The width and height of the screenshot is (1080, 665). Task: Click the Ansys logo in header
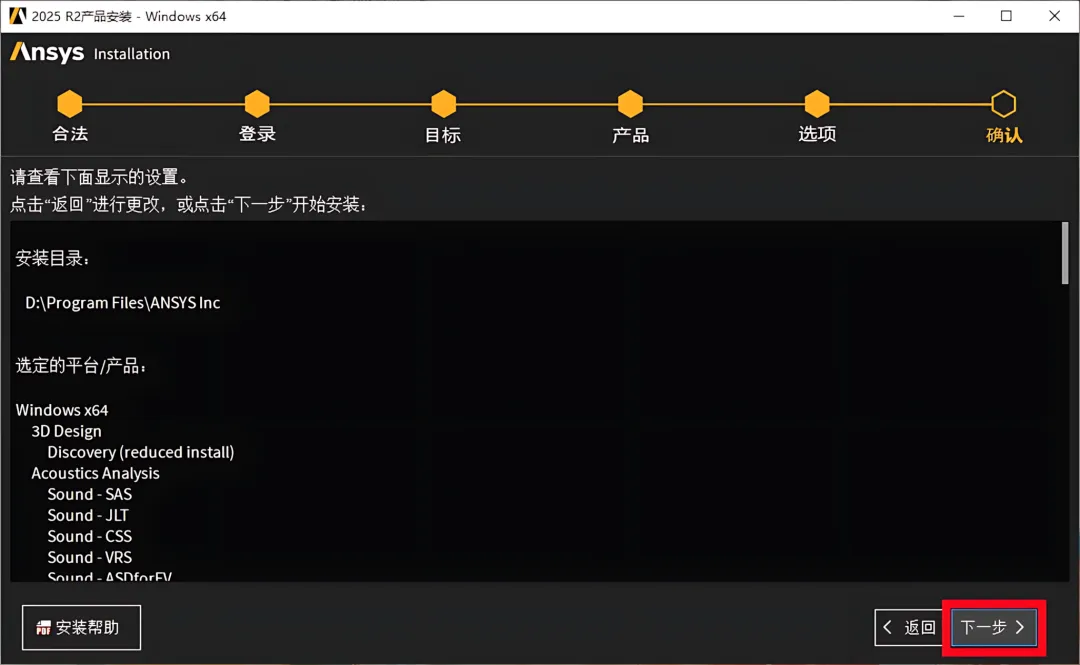click(47, 52)
